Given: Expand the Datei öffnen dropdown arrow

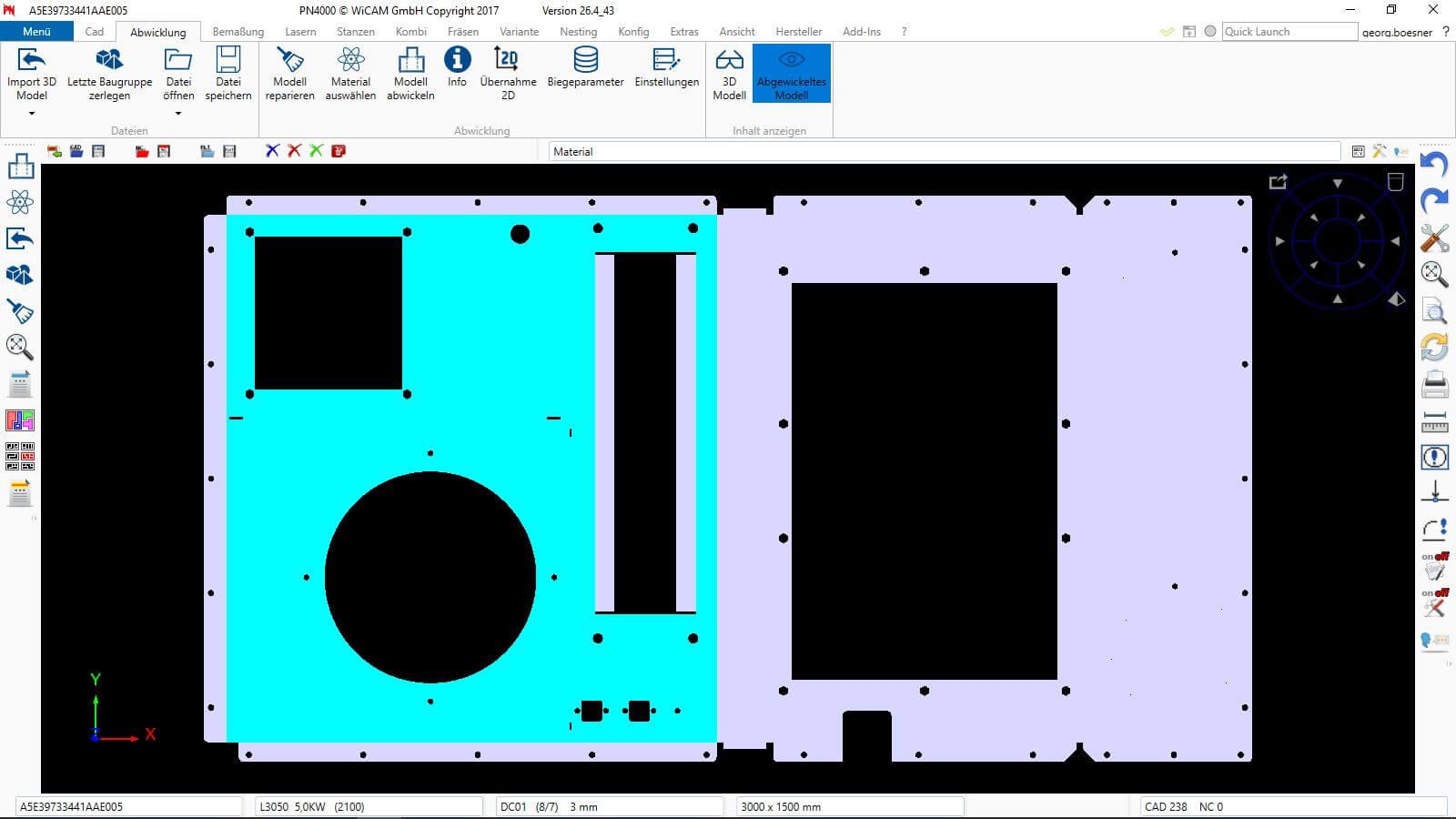Looking at the screenshot, I should pos(178,114).
